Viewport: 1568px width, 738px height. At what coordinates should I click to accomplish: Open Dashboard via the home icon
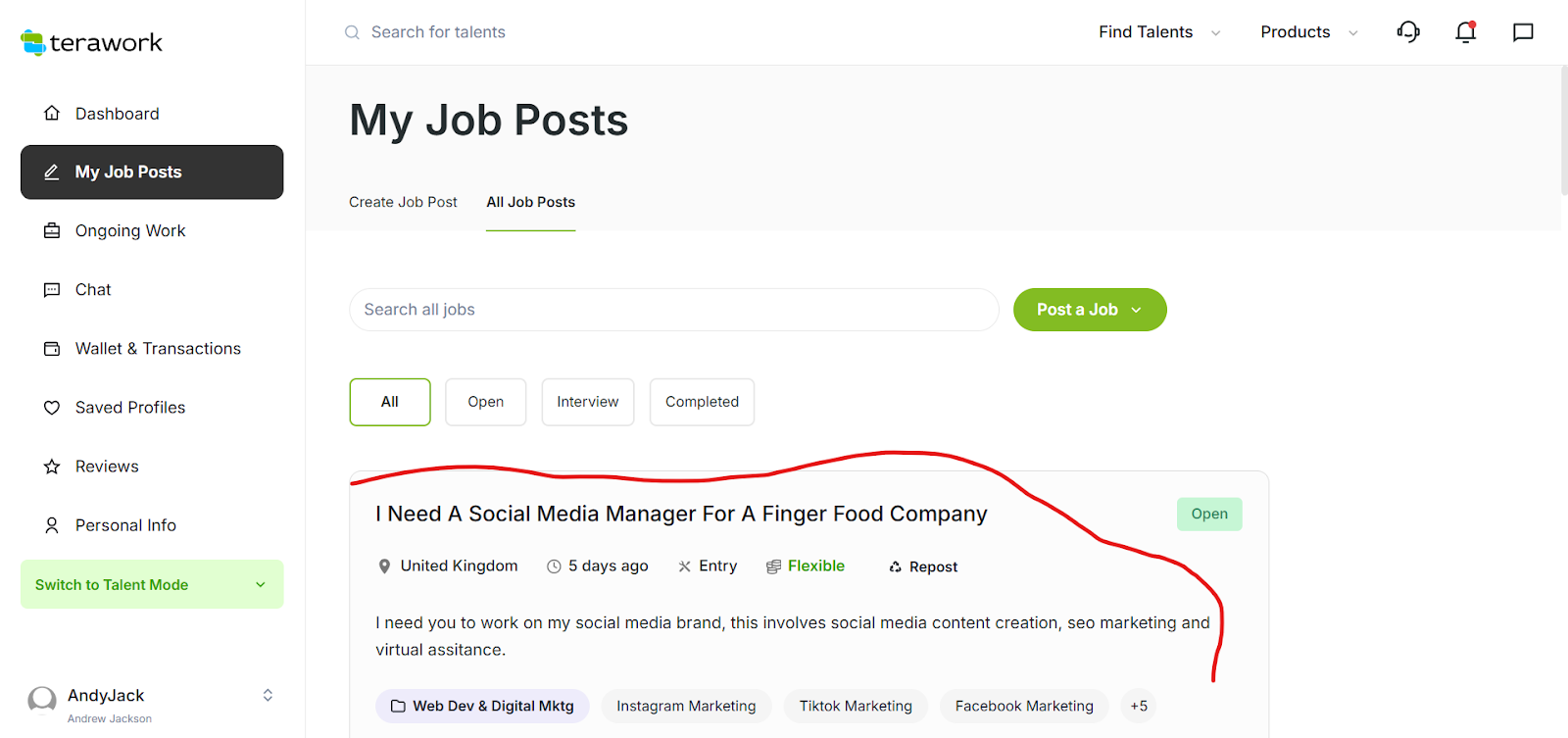[52, 114]
